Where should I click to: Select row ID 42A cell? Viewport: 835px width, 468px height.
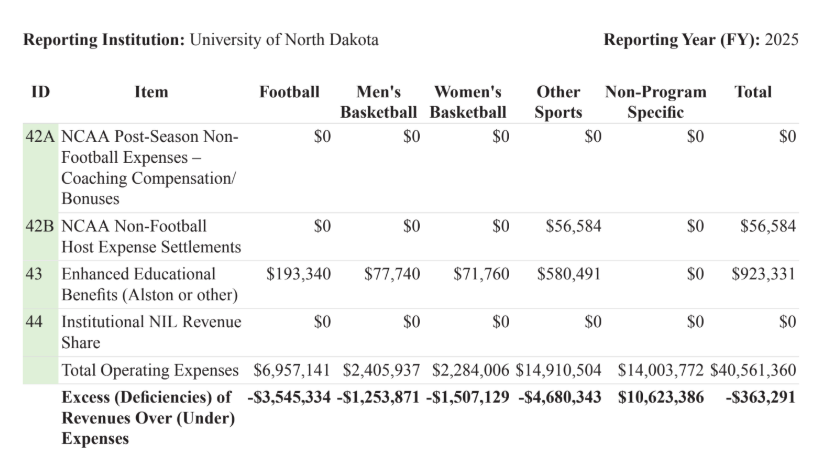coord(40,137)
